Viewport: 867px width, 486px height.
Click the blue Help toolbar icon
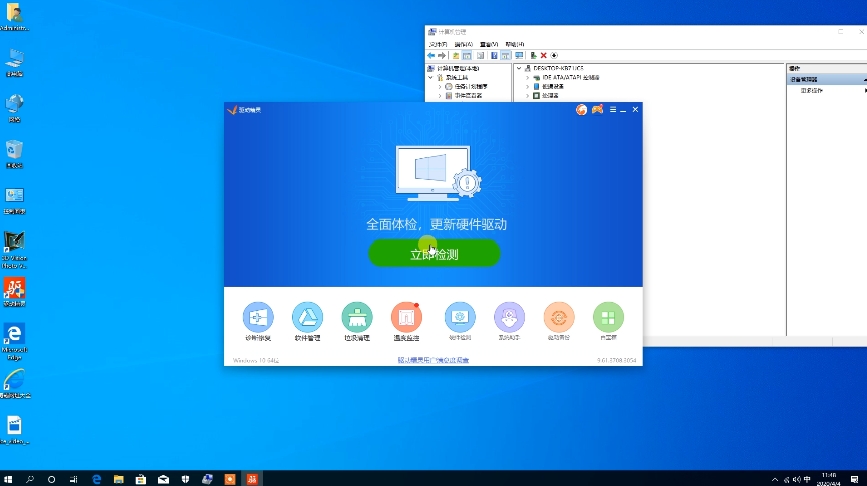click(494, 55)
